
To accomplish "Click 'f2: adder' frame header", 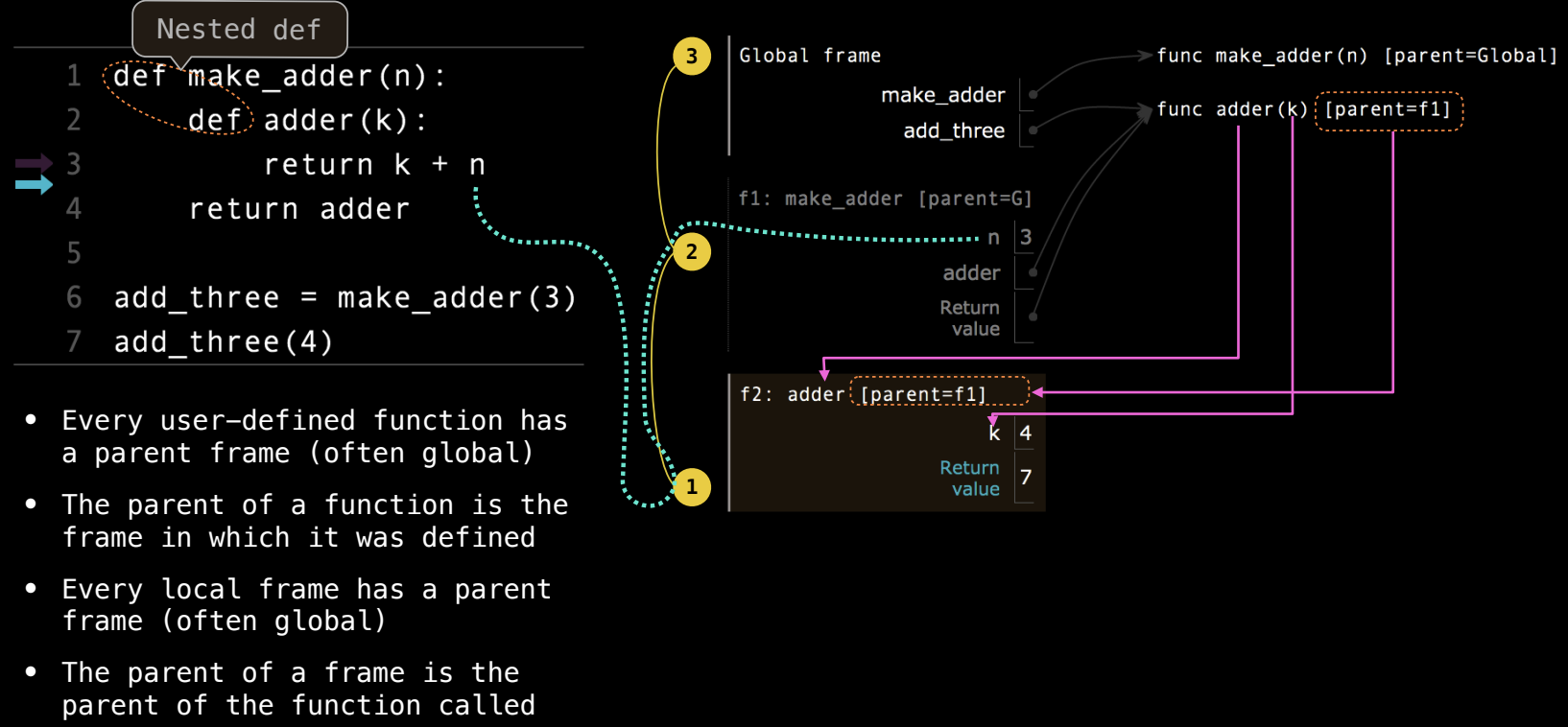I will pyautogui.click(x=793, y=394).
